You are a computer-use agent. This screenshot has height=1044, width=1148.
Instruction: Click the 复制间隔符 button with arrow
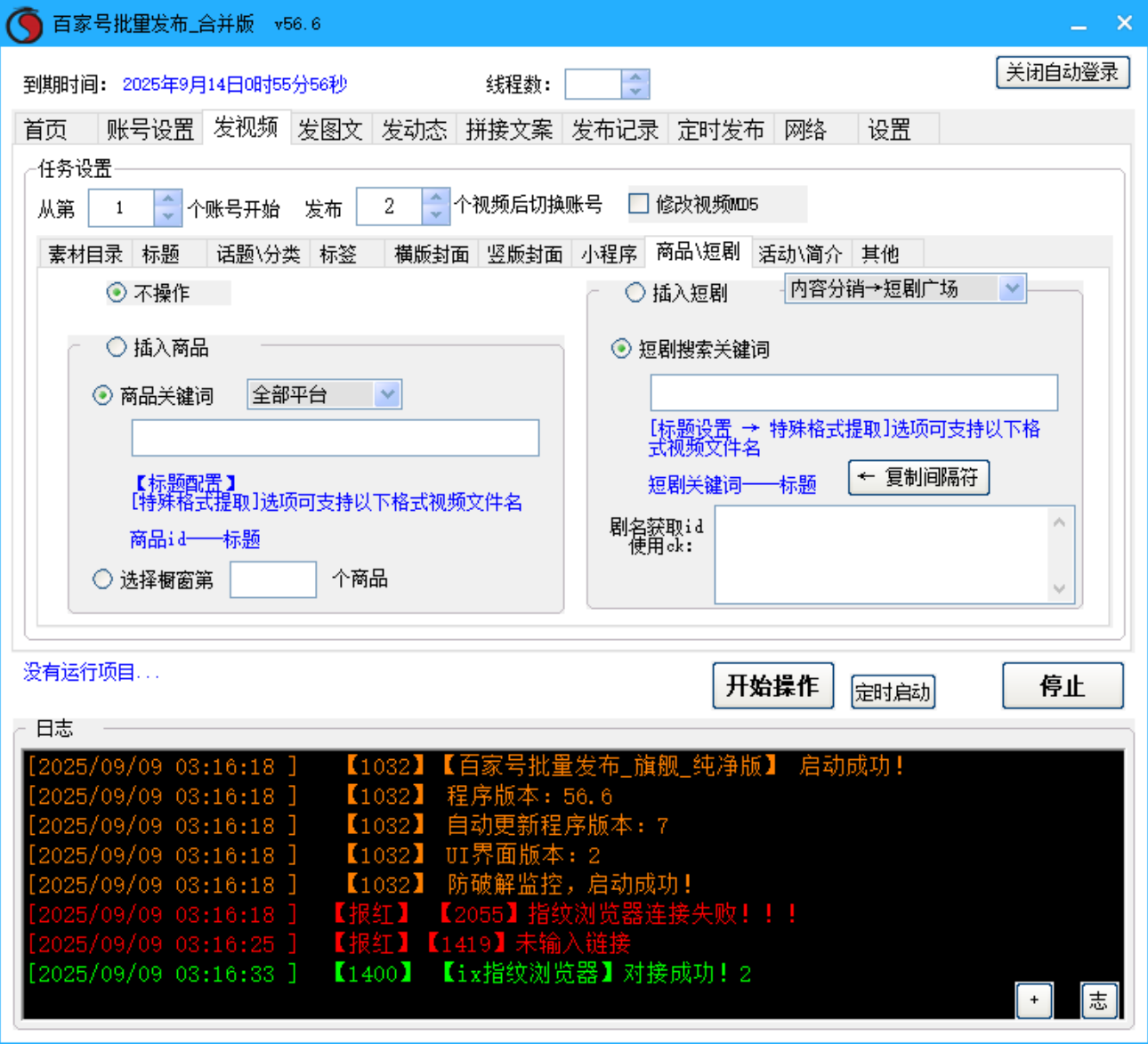(x=918, y=478)
